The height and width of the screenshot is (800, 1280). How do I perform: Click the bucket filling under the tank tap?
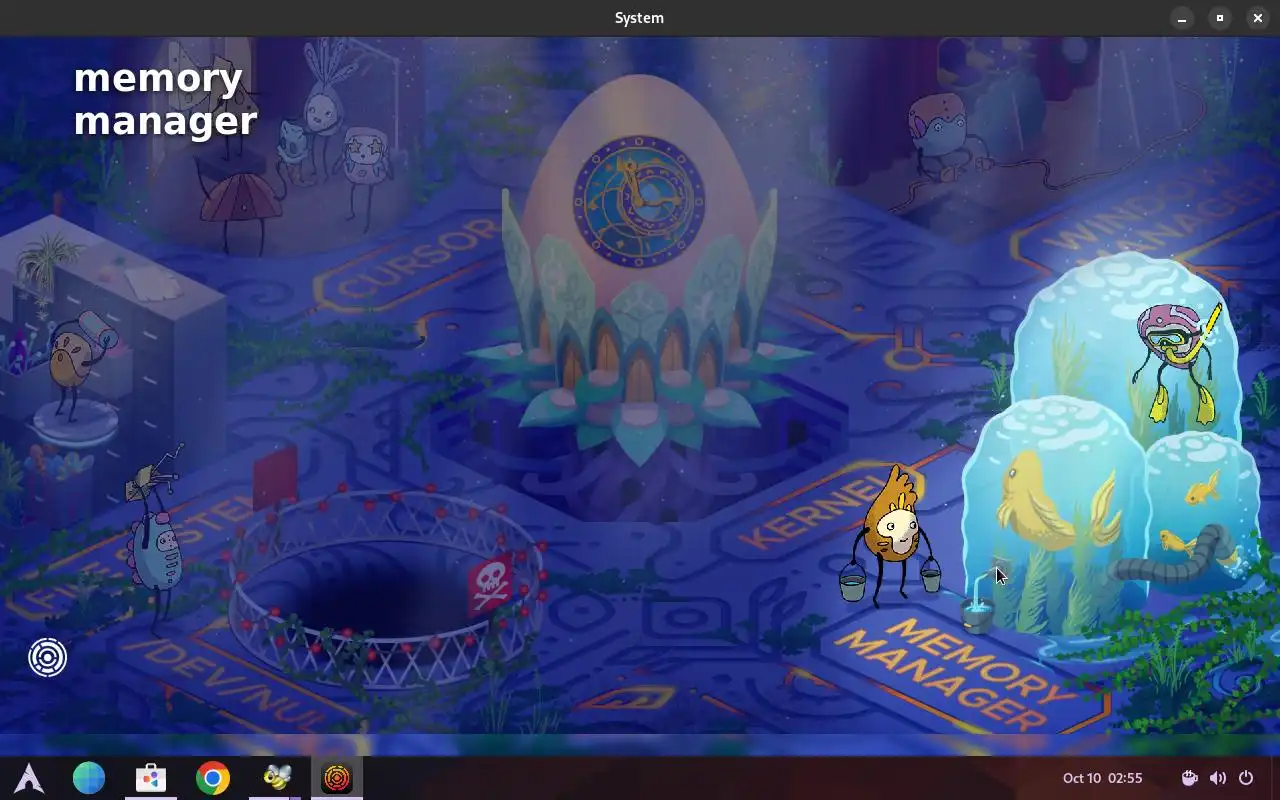[977, 614]
